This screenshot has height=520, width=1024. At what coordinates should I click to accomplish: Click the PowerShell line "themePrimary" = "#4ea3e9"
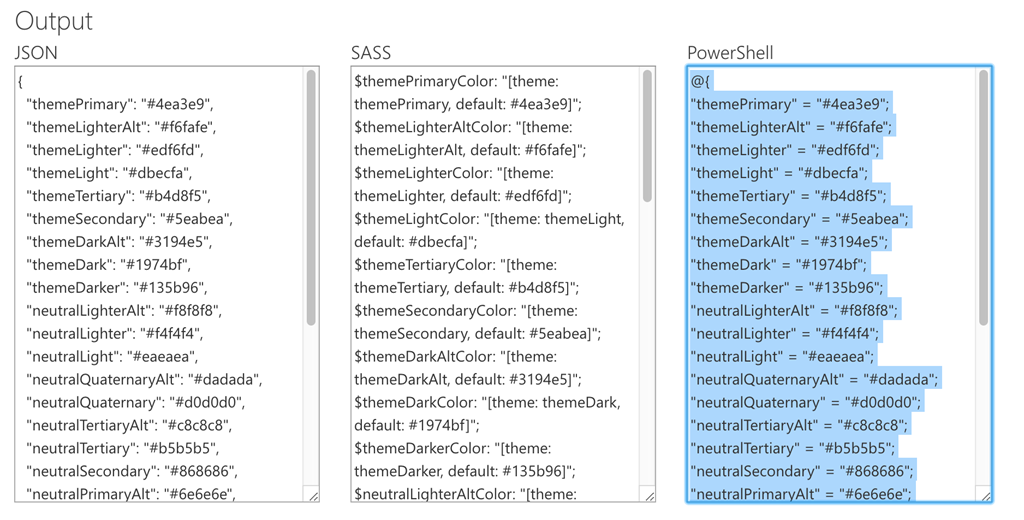790,105
